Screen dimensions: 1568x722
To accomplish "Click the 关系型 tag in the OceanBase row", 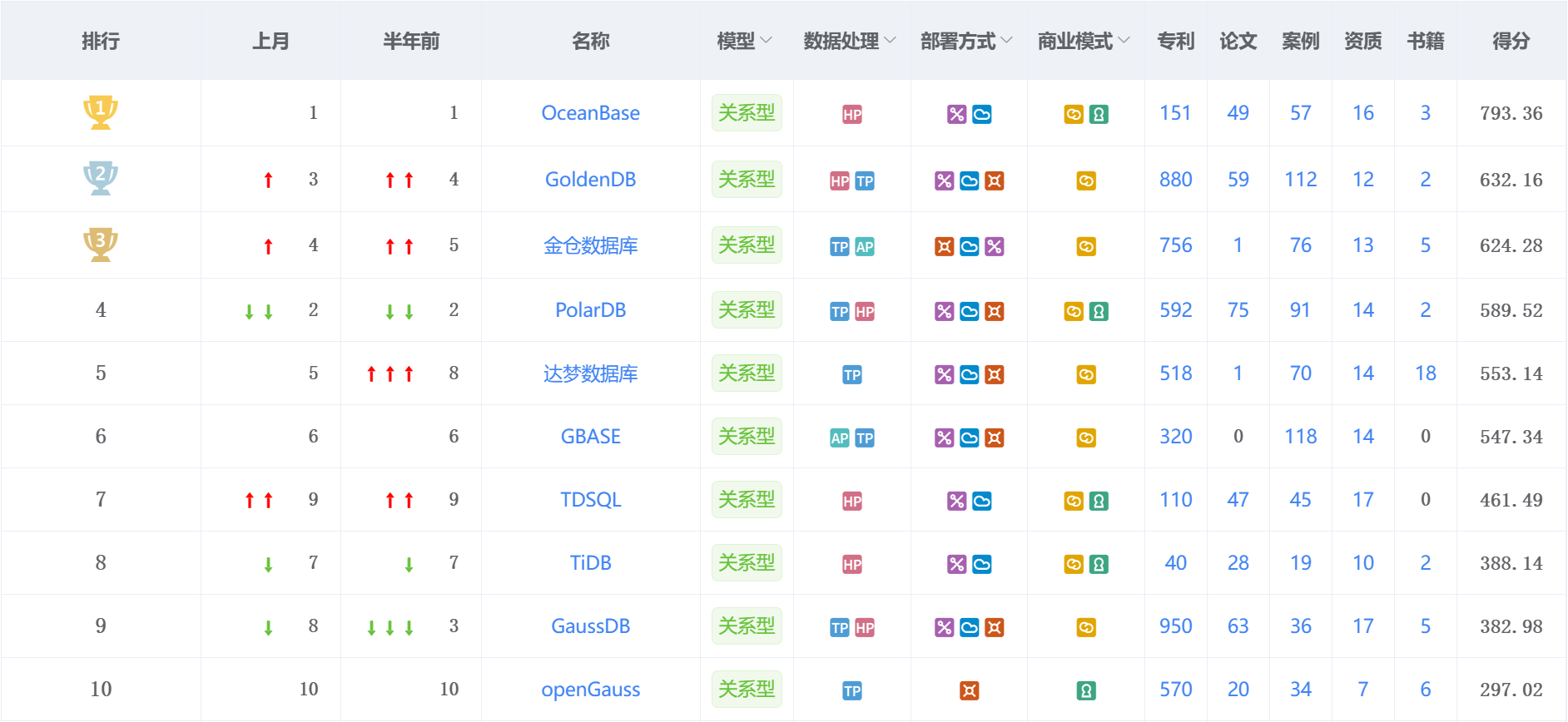I will [747, 113].
